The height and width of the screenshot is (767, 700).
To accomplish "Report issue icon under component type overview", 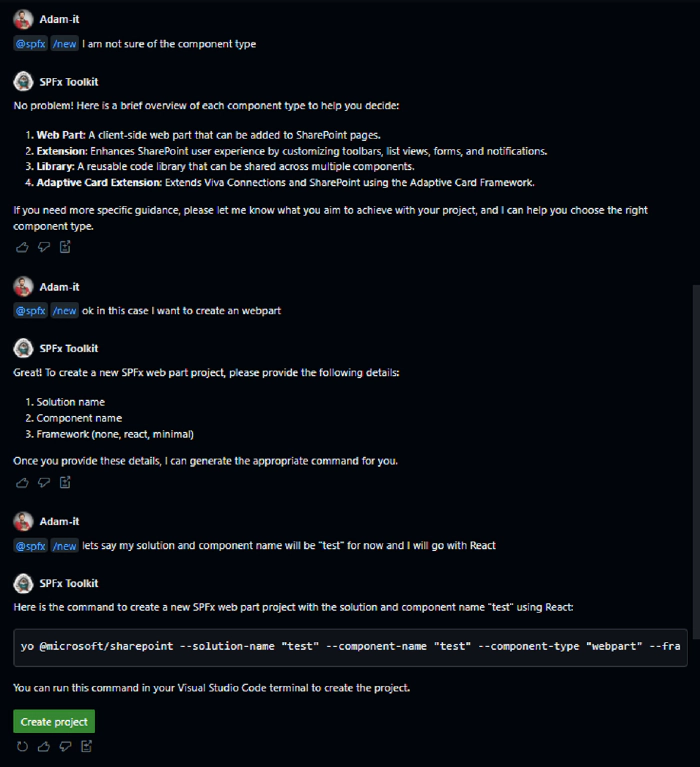I will [x=65, y=247].
